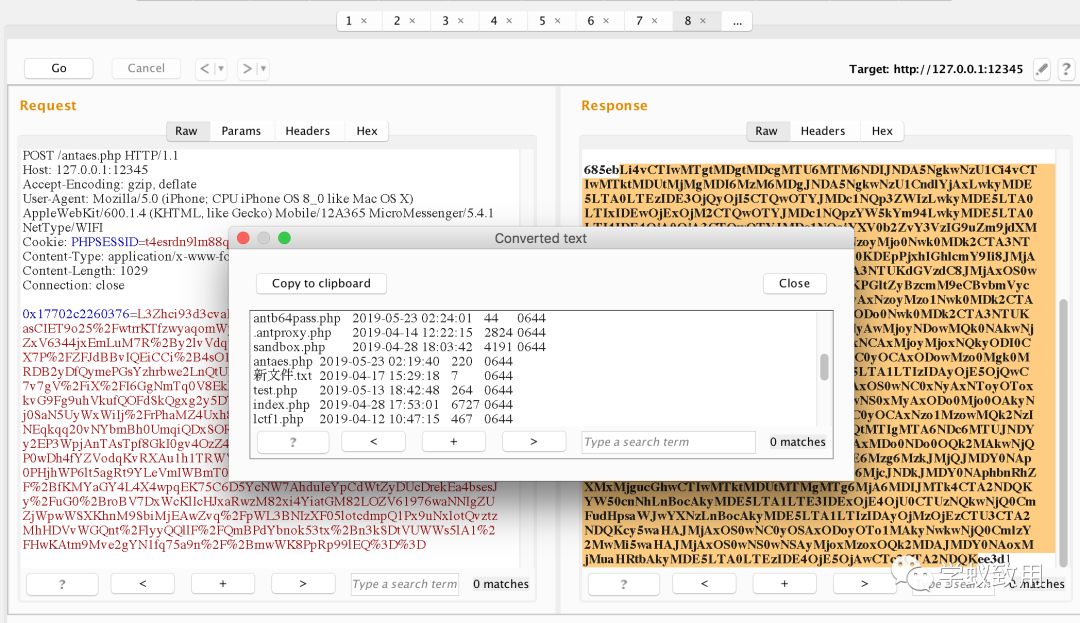Image resolution: width=1080 pixels, height=623 pixels.
Task: Click dialog previous match '<' button
Action: click(373, 442)
